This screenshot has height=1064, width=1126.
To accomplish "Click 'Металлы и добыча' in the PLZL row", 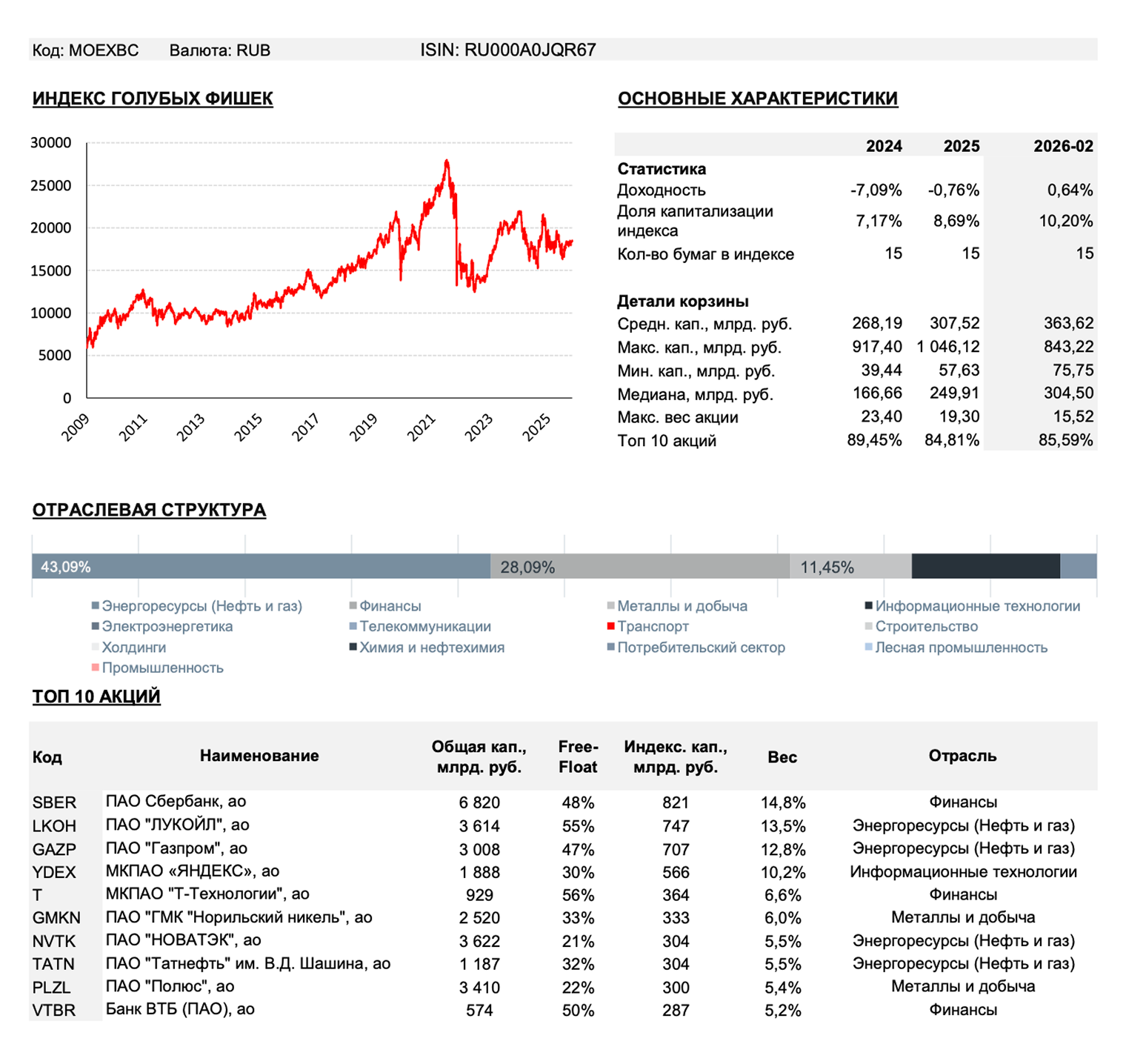I will (x=963, y=987).
